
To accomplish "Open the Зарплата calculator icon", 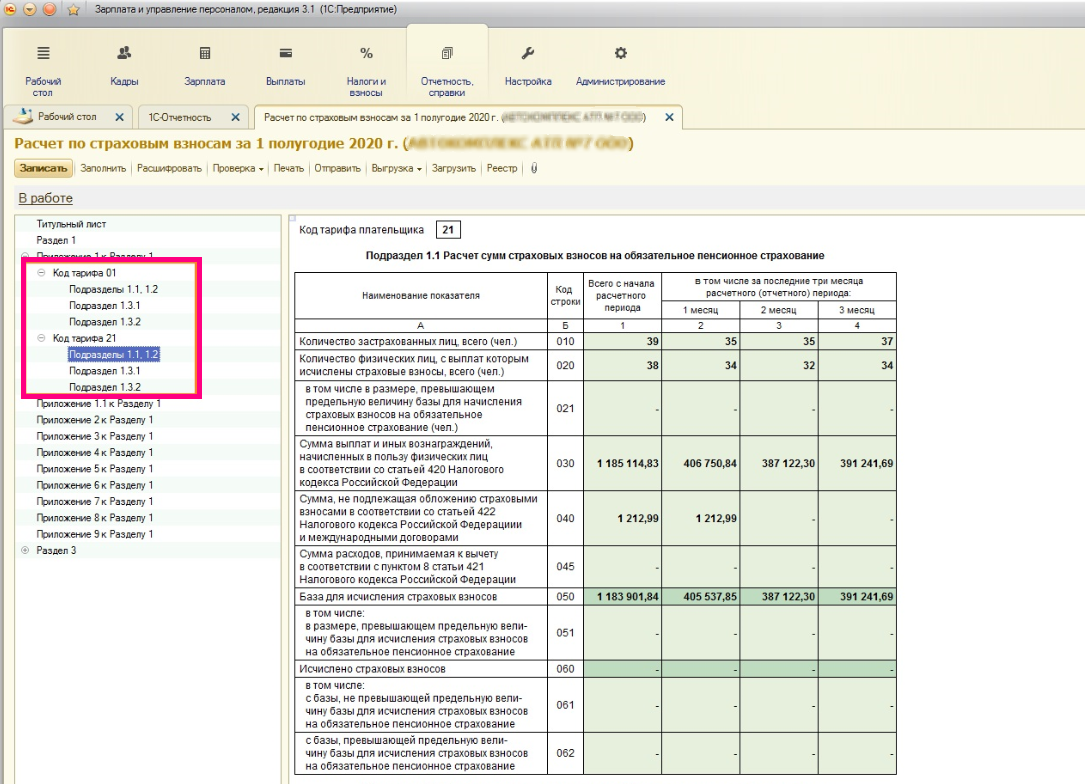I will click(x=205, y=54).
